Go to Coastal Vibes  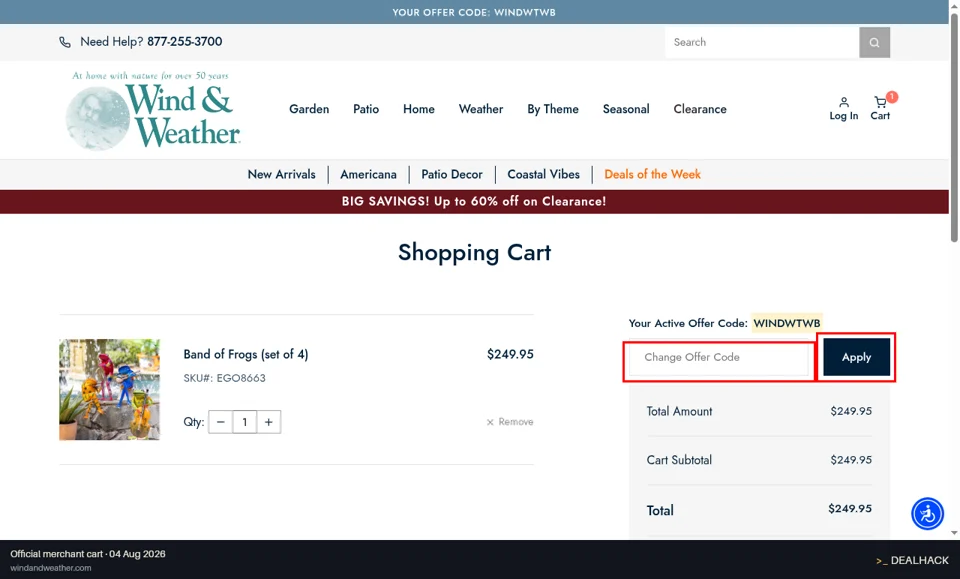click(x=544, y=174)
